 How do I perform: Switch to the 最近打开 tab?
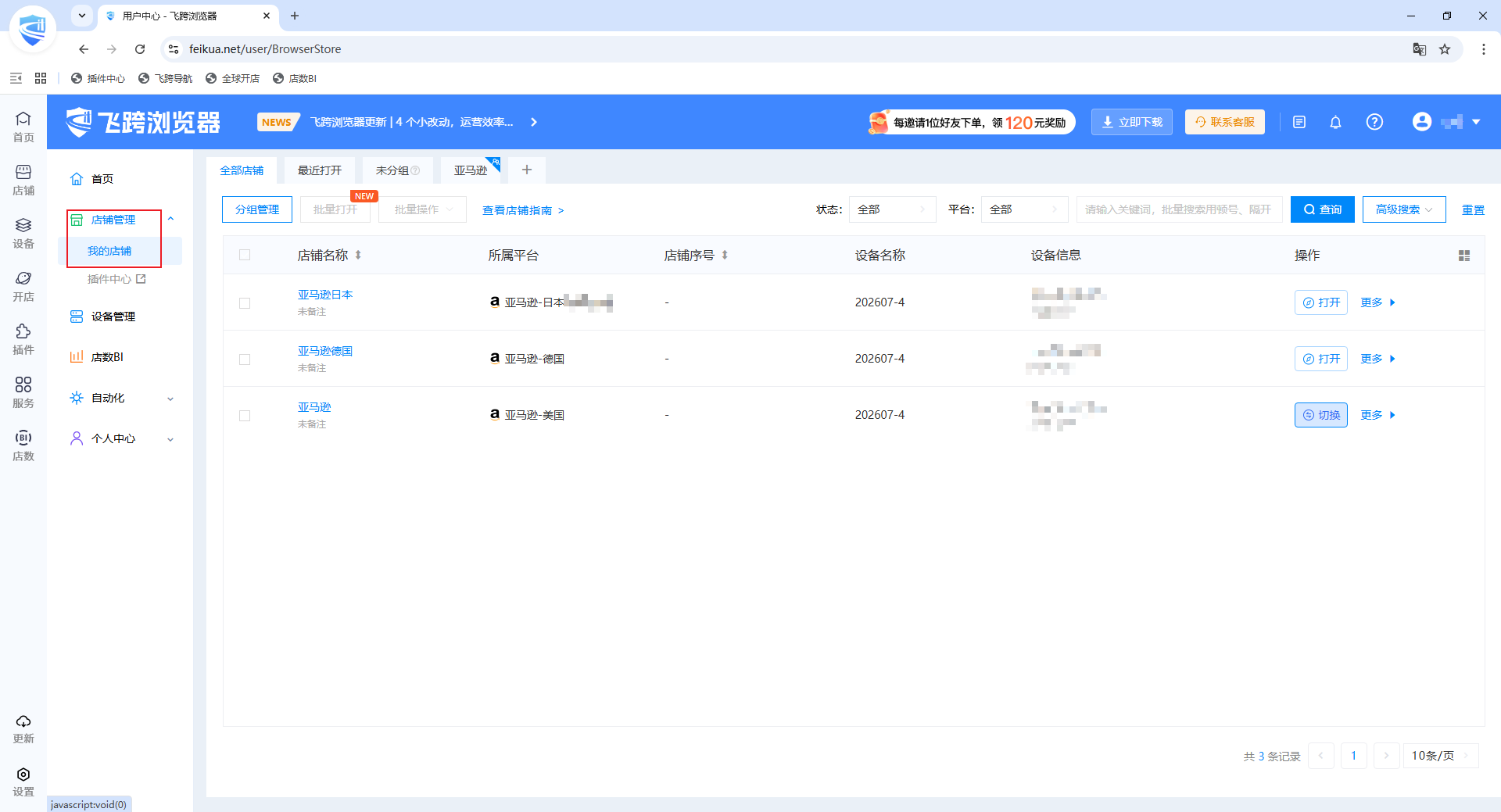[320, 170]
